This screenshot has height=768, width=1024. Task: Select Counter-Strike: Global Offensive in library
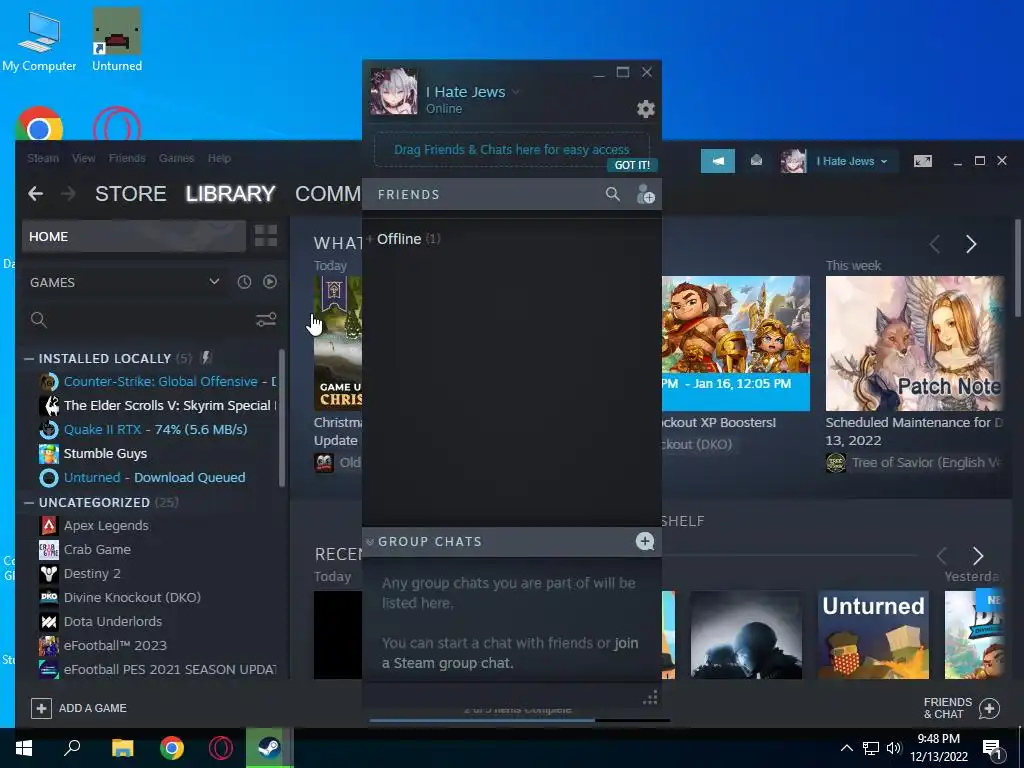click(x=157, y=381)
